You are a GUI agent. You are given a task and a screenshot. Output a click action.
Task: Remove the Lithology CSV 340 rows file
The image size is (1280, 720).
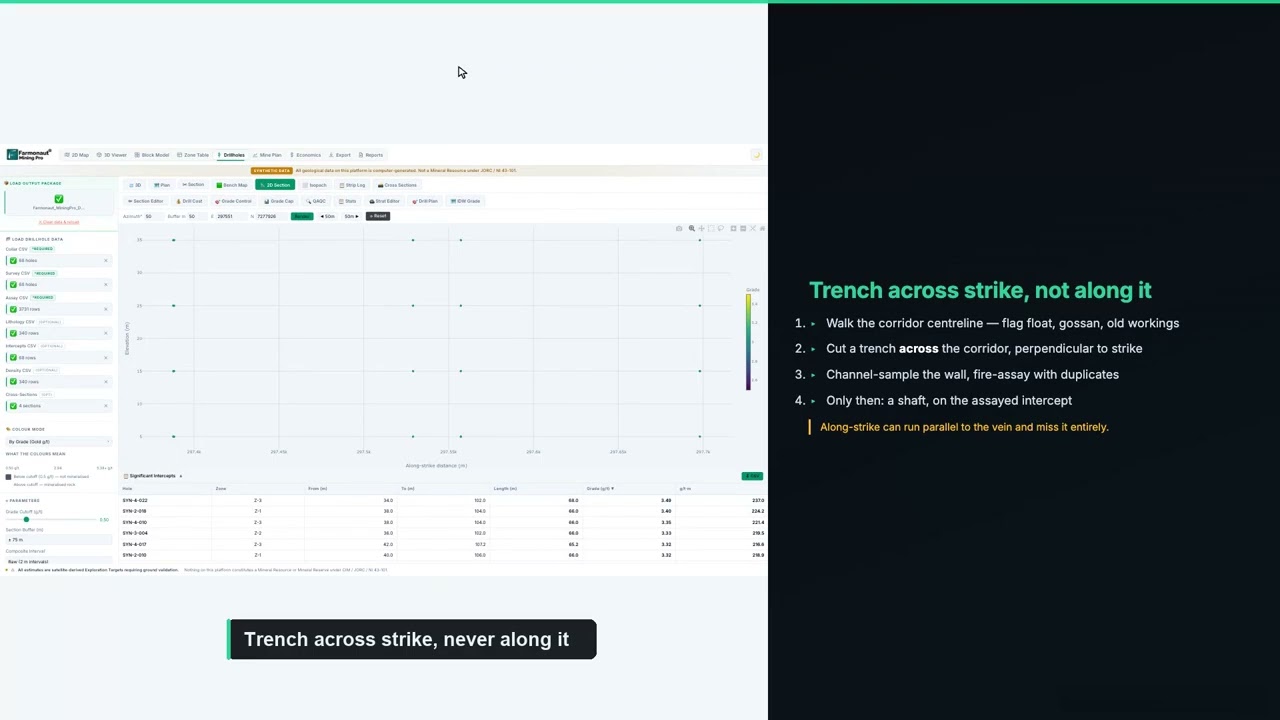[106, 333]
